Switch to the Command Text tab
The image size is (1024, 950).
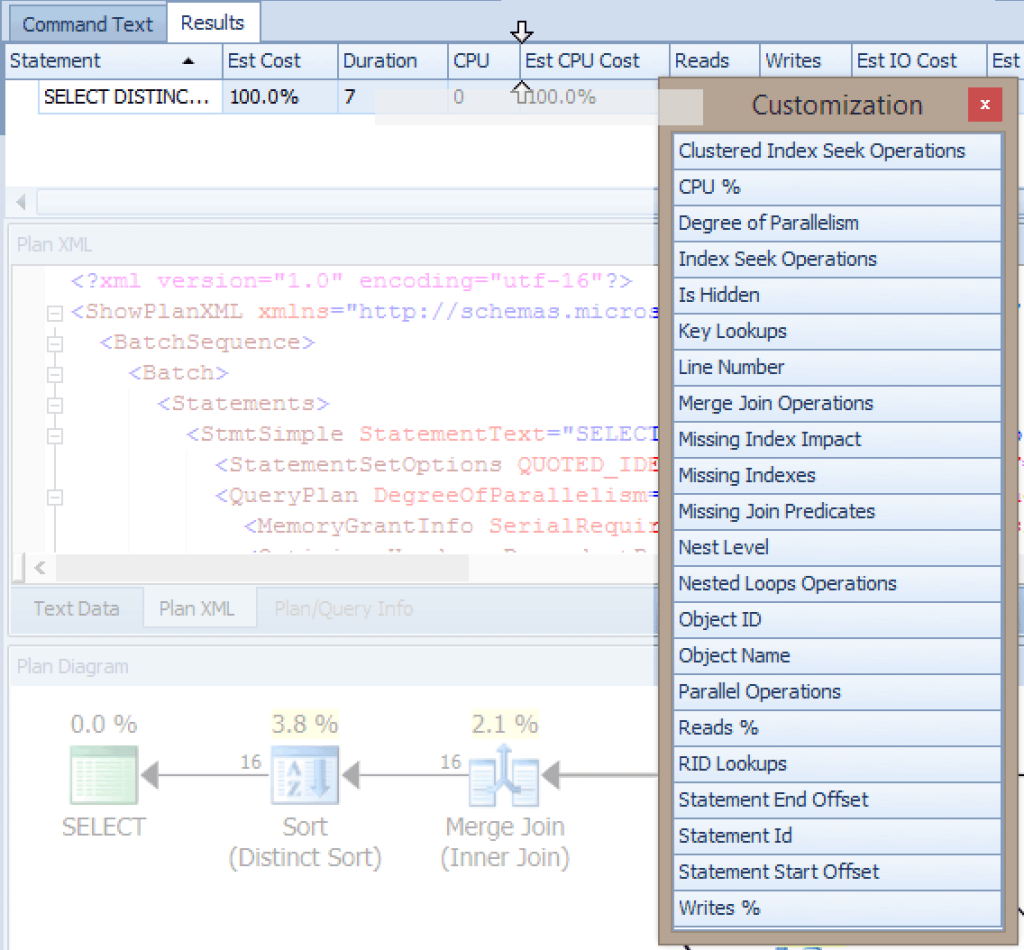tap(86, 23)
